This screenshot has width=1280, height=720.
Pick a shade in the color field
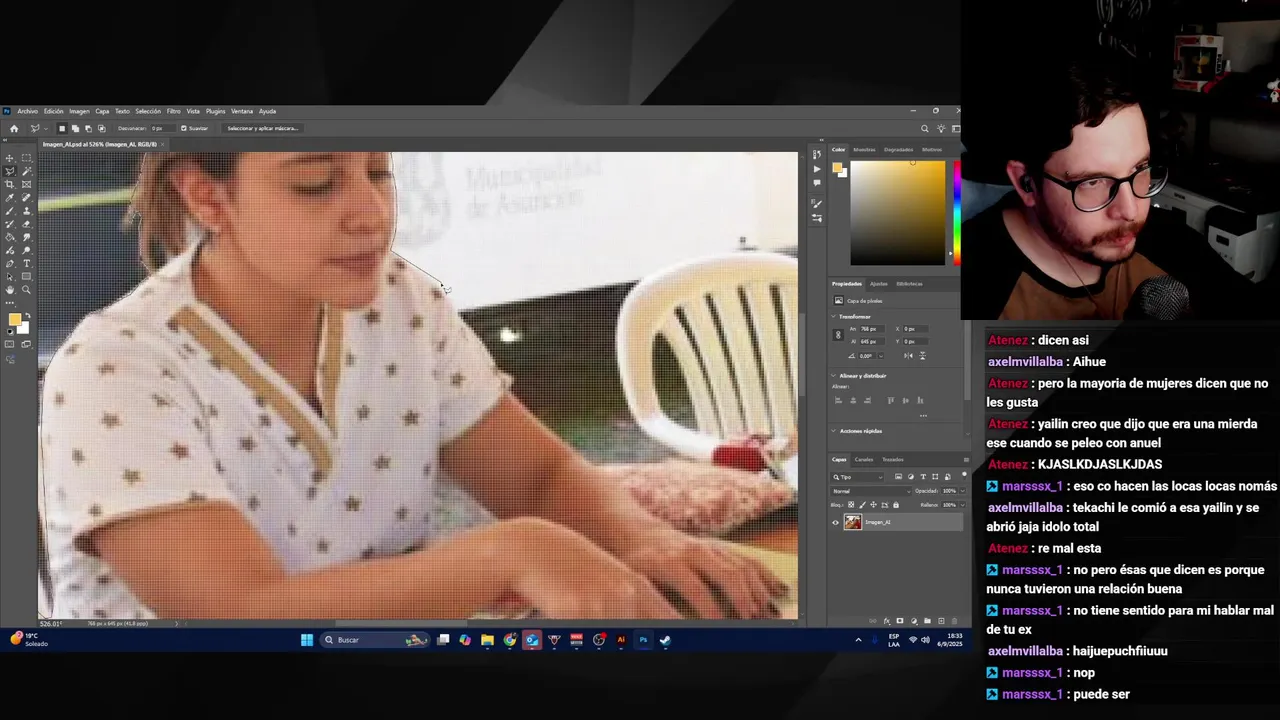(x=897, y=213)
